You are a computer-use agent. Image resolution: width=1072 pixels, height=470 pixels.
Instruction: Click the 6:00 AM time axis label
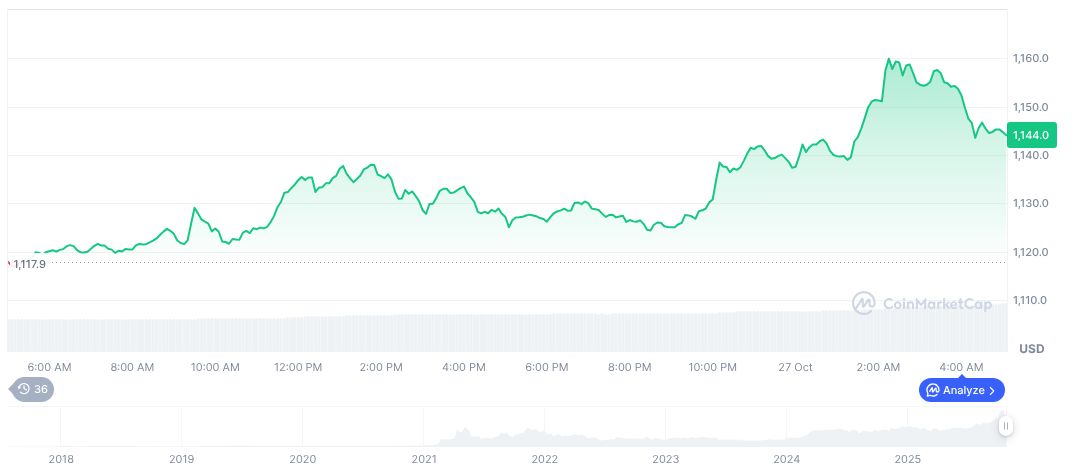click(50, 367)
